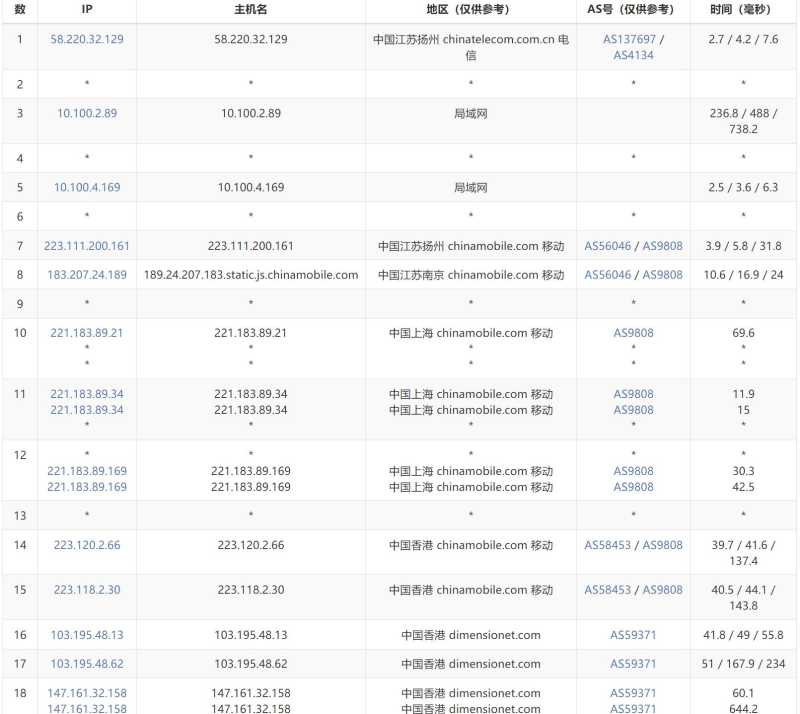
Task: Open the IP 223.111.200.161 for hop 7
Action: [86, 245]
